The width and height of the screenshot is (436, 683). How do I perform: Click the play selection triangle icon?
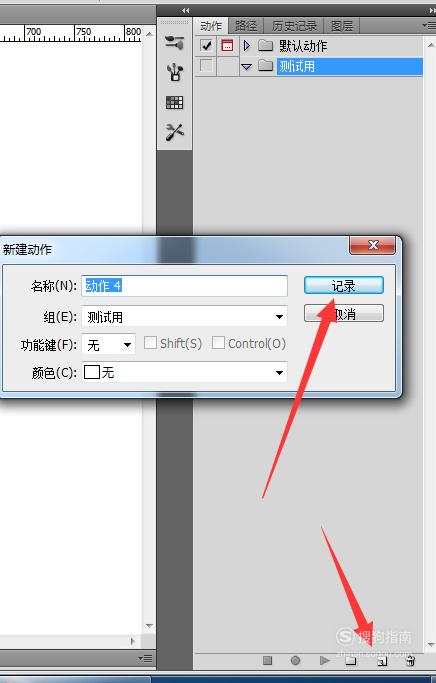pyautogui.click(x=324, y=661)
